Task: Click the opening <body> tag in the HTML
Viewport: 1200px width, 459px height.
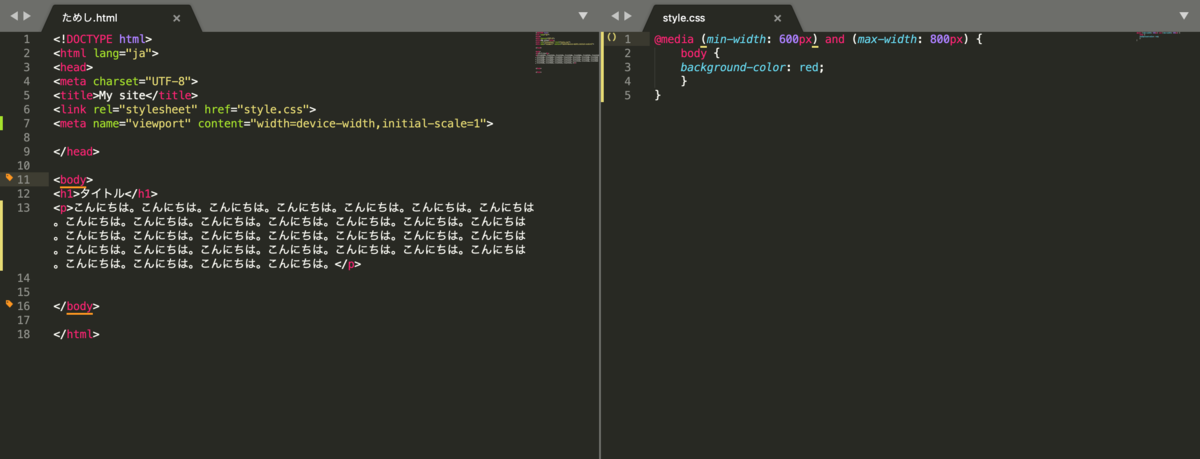Action: [x=74, y=179]
